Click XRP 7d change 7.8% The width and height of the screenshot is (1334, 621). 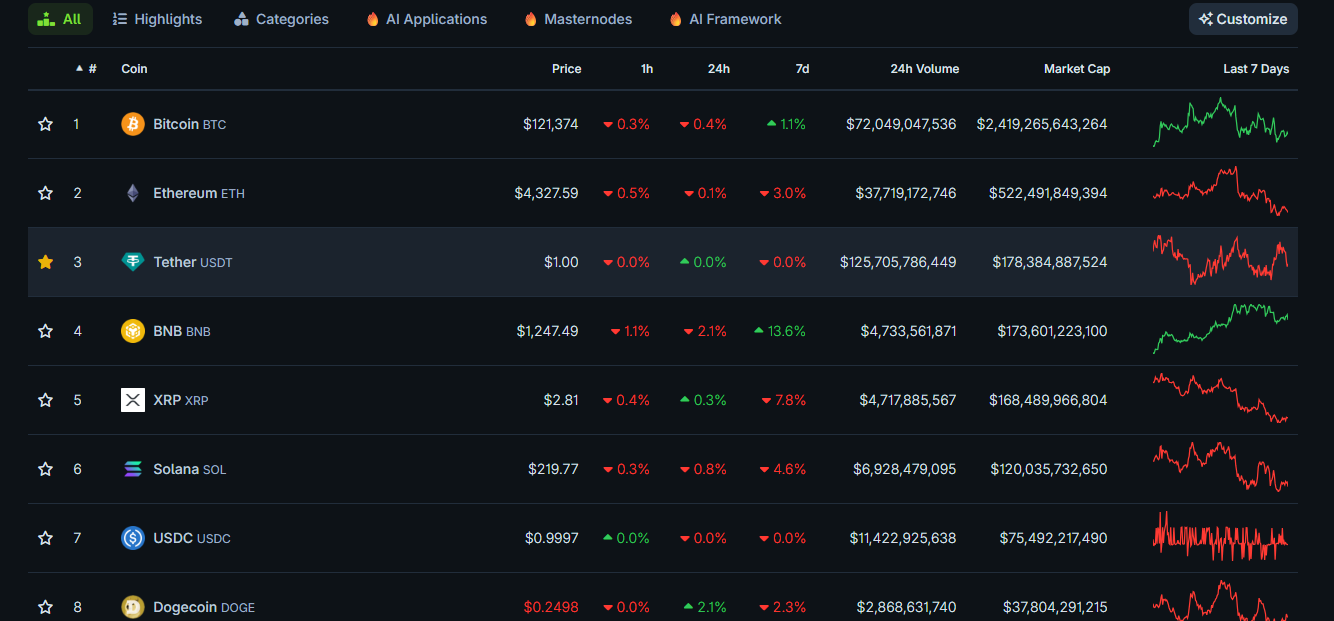coord(783,400)
